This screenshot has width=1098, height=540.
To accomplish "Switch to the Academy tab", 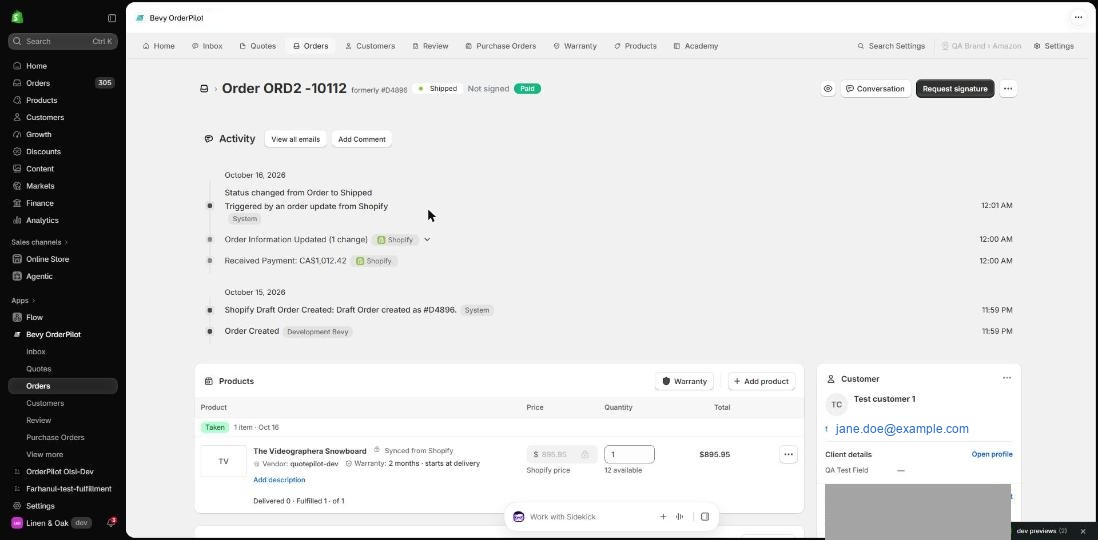I will click(x=695, y=46).
